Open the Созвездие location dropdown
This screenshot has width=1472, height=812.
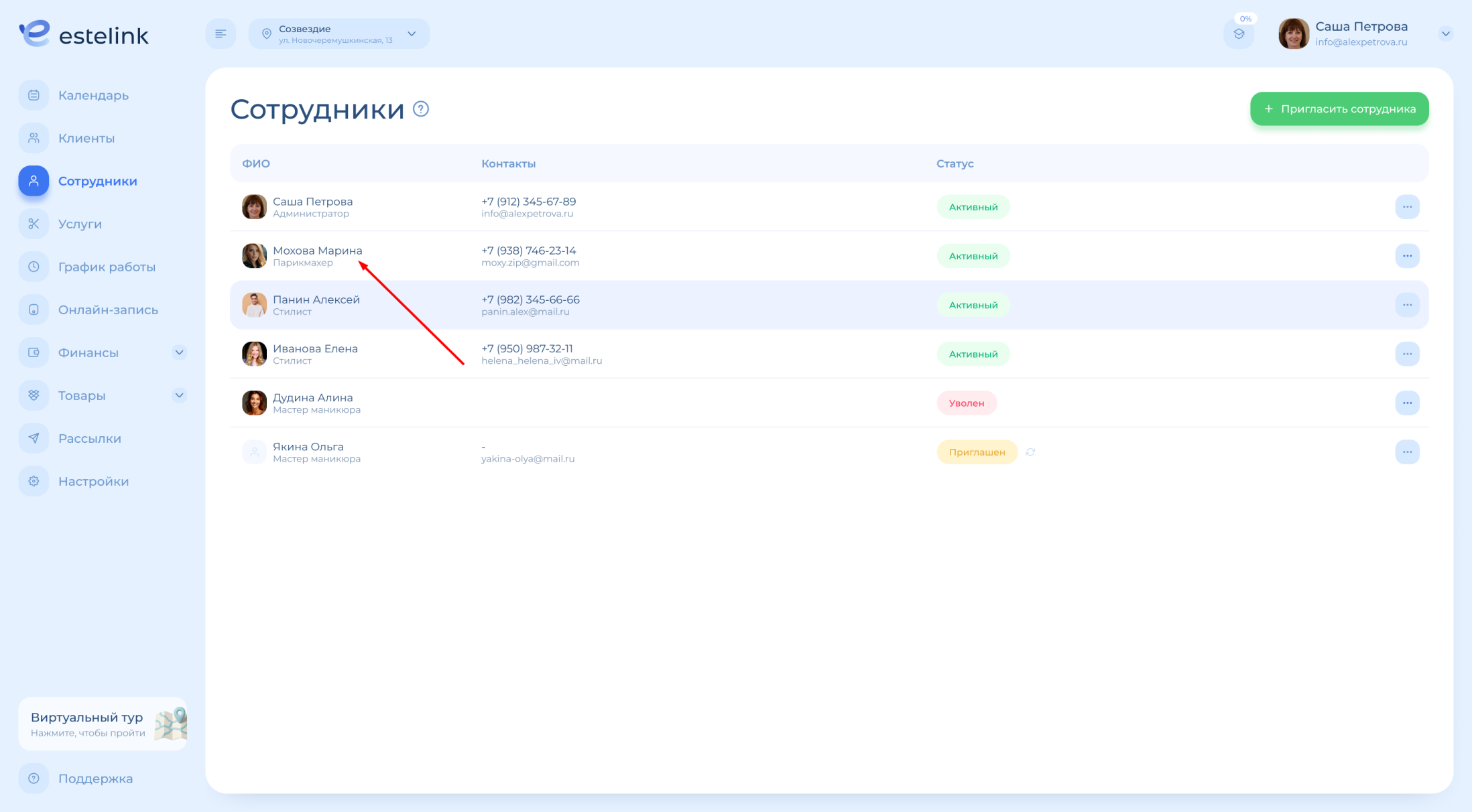pos(339,33)
